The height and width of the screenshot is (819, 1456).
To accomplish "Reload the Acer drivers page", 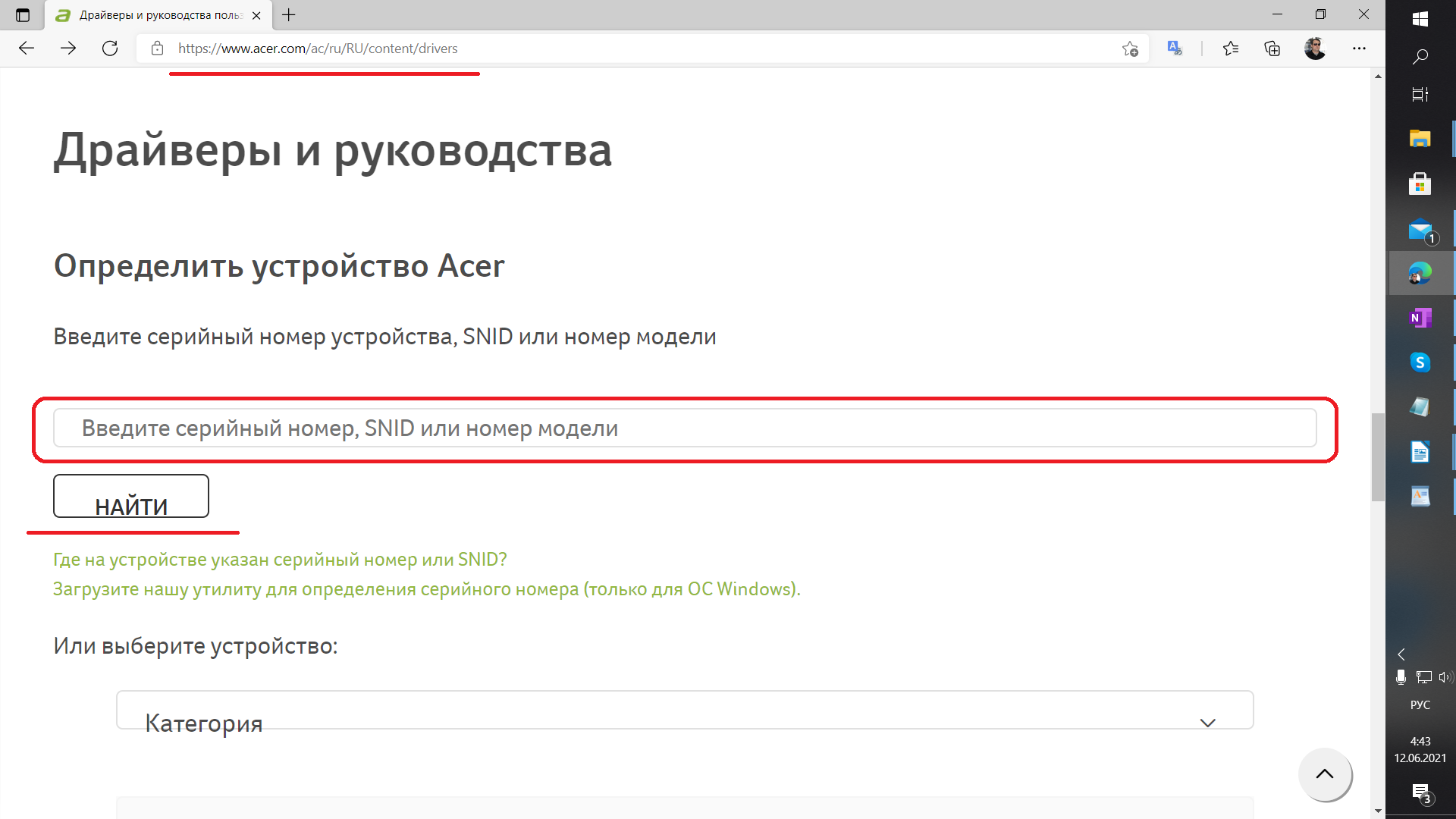I will (110, 49).
